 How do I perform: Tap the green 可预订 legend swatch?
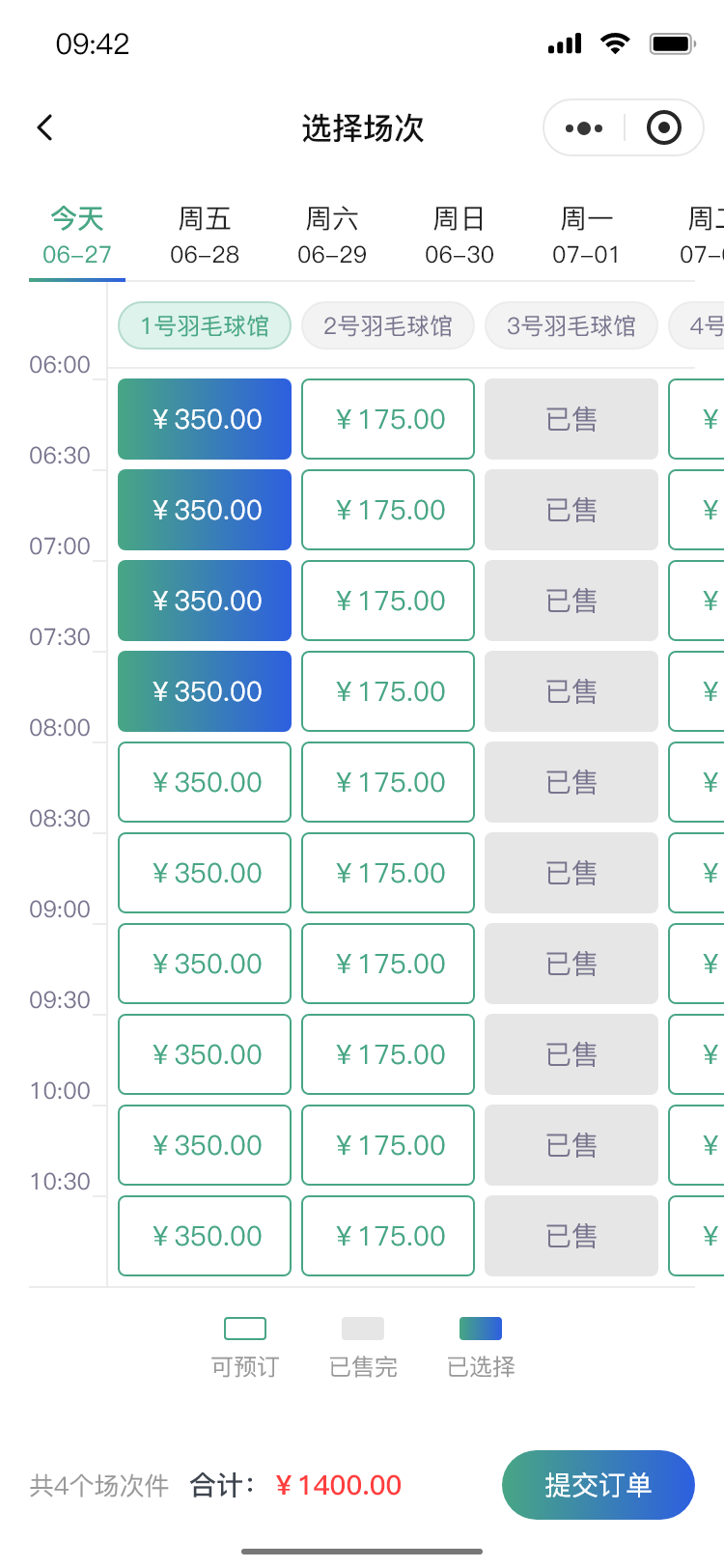(245, 1329)
